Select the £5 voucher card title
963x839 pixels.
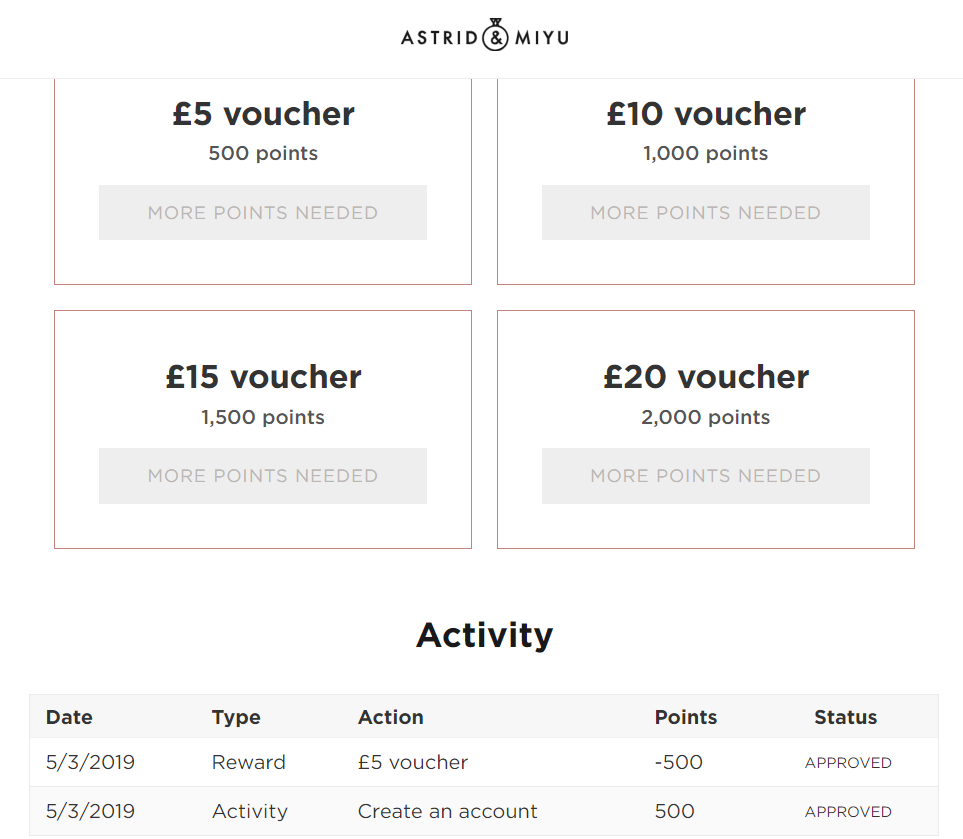coord(263,114)
